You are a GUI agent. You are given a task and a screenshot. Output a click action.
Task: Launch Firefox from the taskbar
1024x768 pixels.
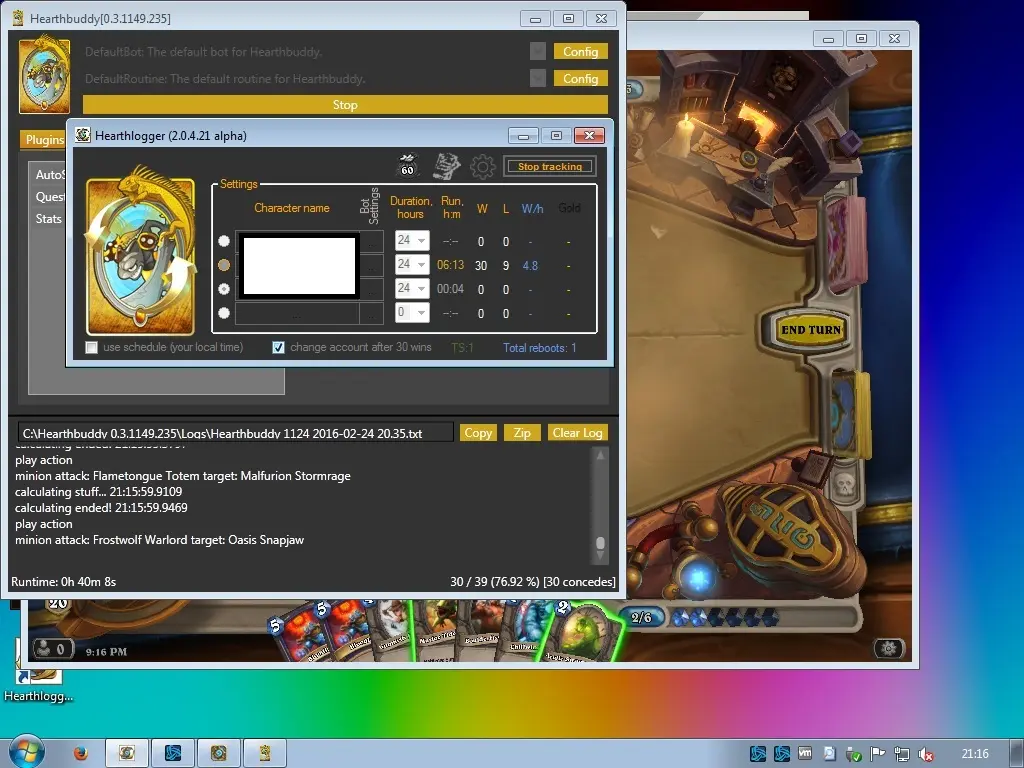click(80, 754)
